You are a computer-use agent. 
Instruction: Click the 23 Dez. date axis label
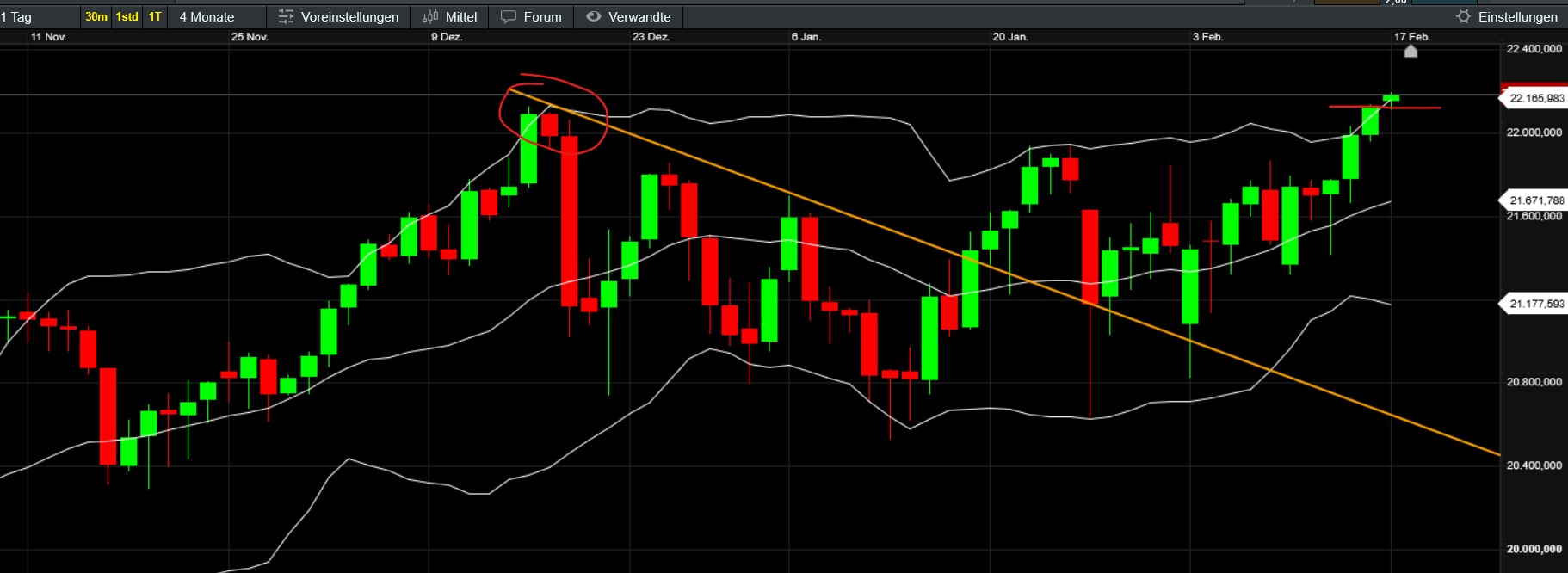point(651,37)
